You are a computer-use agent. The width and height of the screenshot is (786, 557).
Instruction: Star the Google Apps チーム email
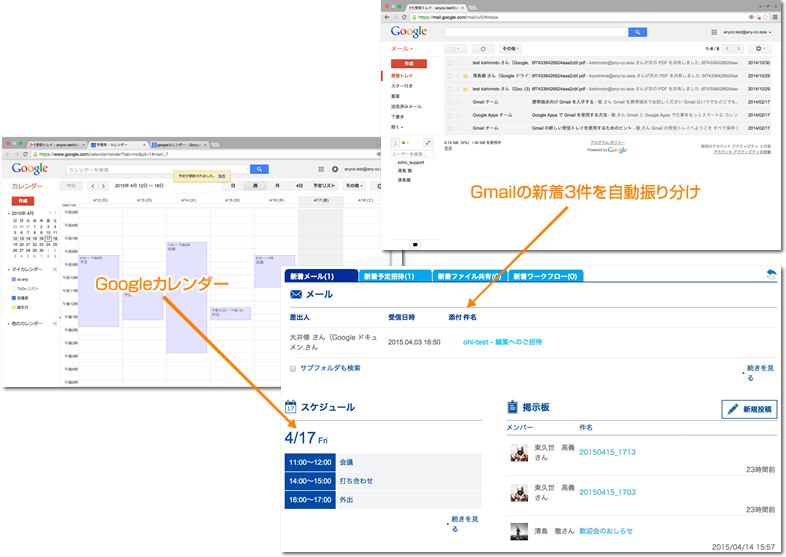[x=457, y=115]
